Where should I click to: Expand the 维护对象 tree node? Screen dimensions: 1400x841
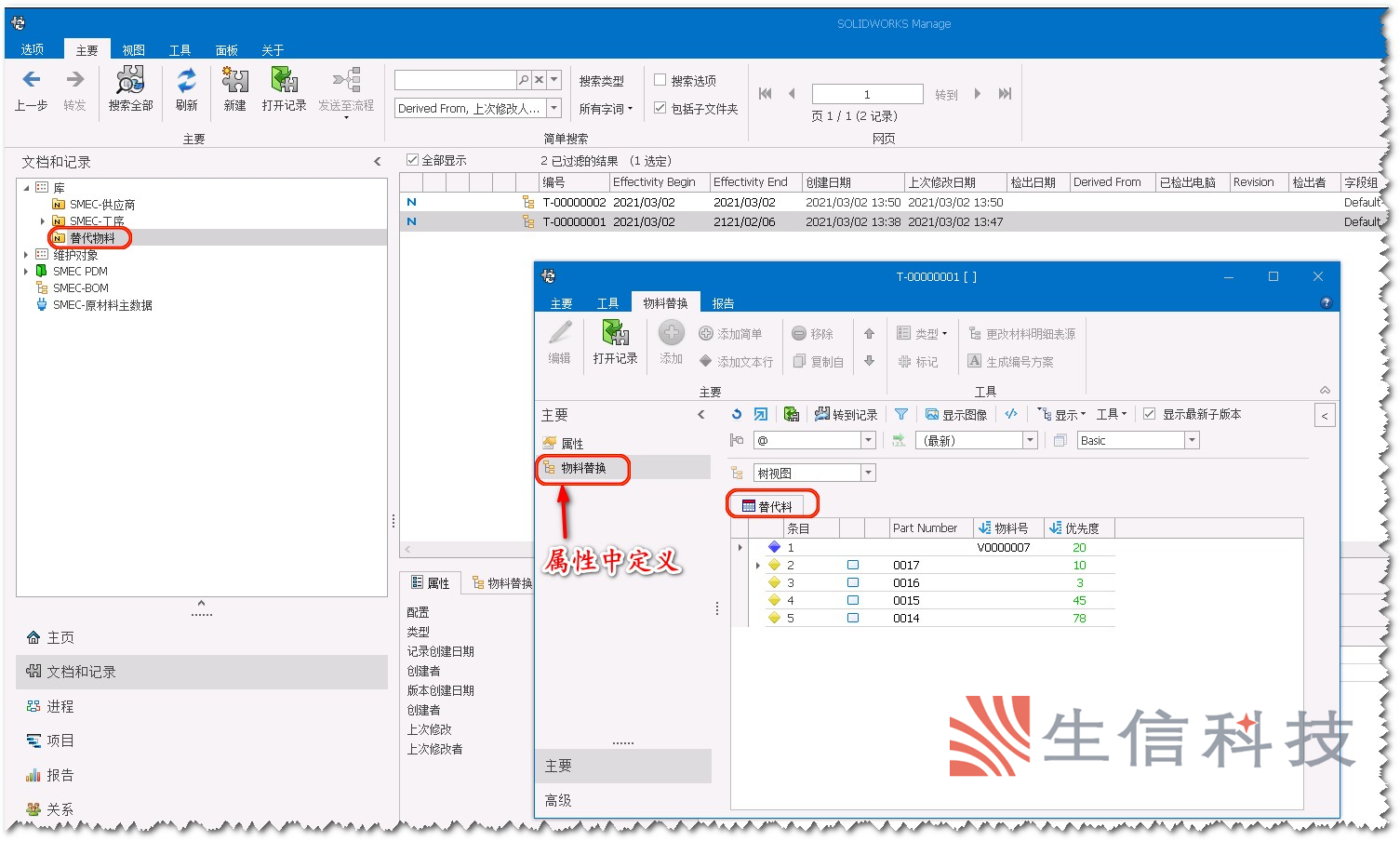26,254
